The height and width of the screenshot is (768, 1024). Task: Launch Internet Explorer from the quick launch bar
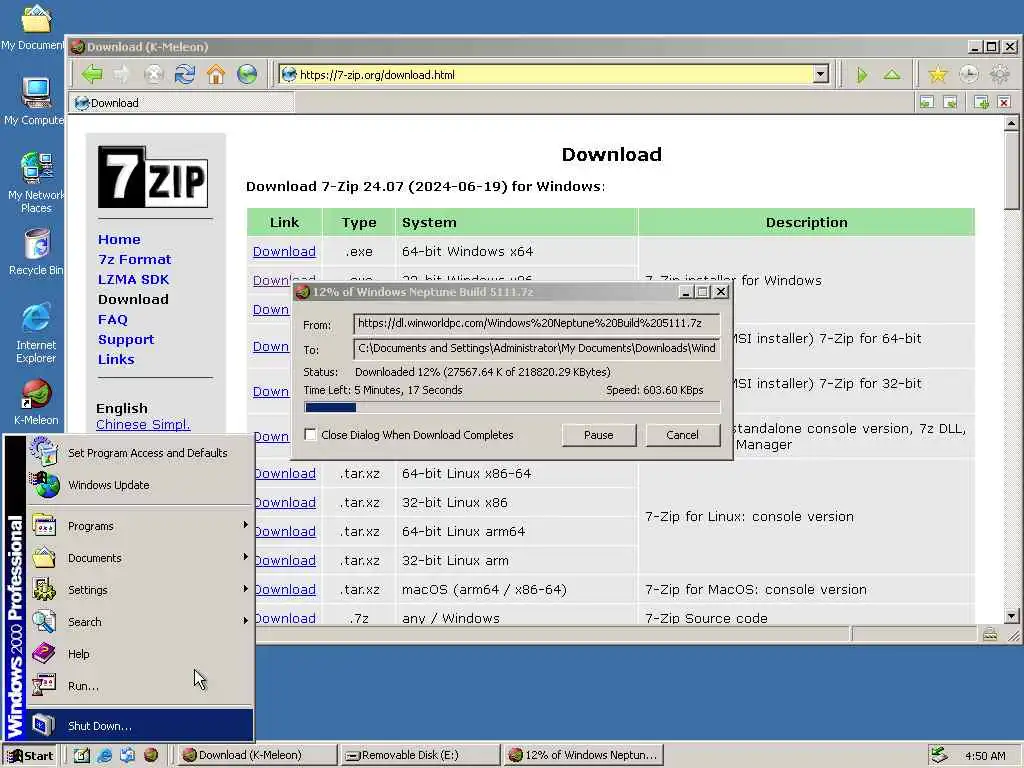click(x=104, y=755)
